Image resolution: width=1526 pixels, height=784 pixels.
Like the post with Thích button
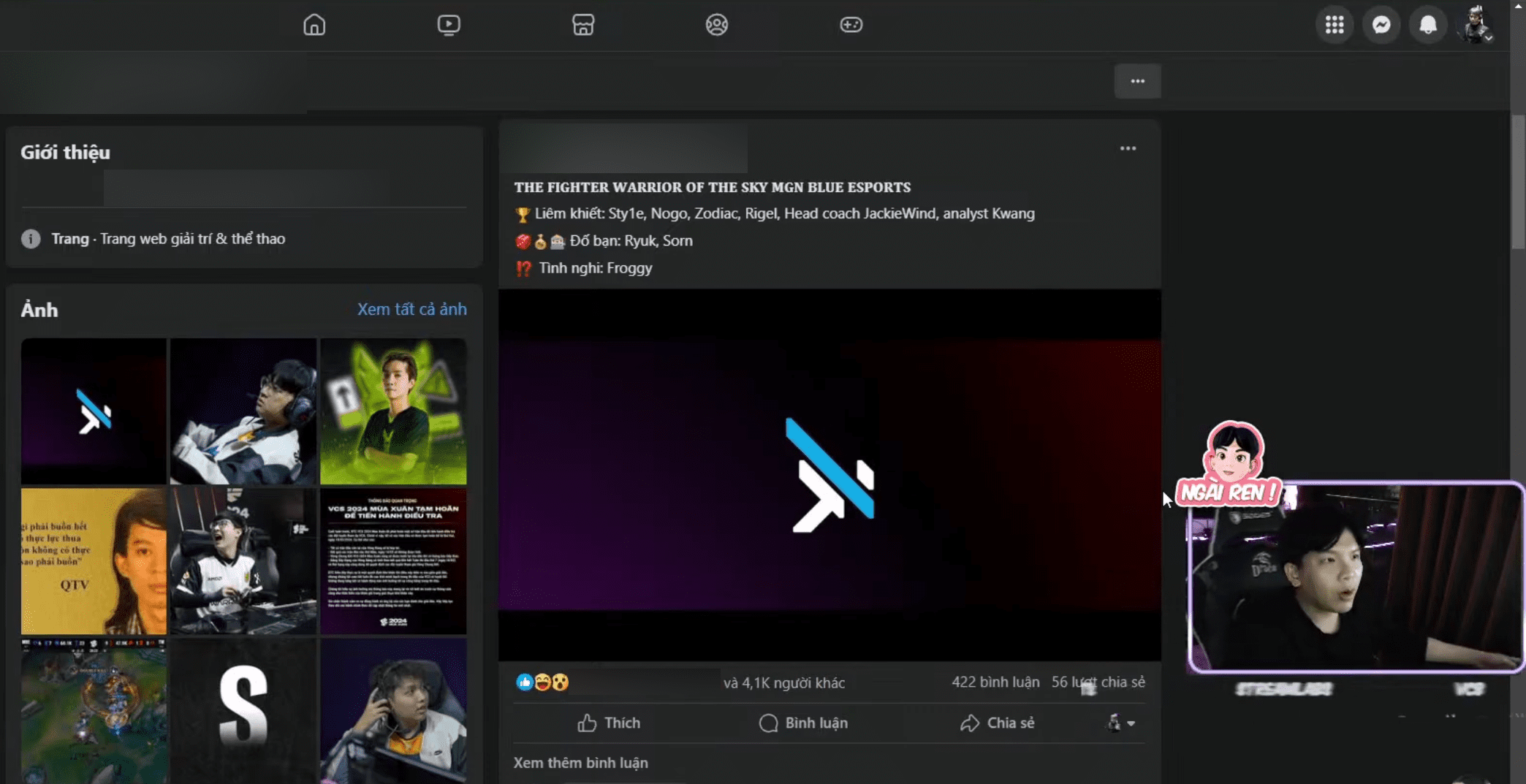[609, 723]
